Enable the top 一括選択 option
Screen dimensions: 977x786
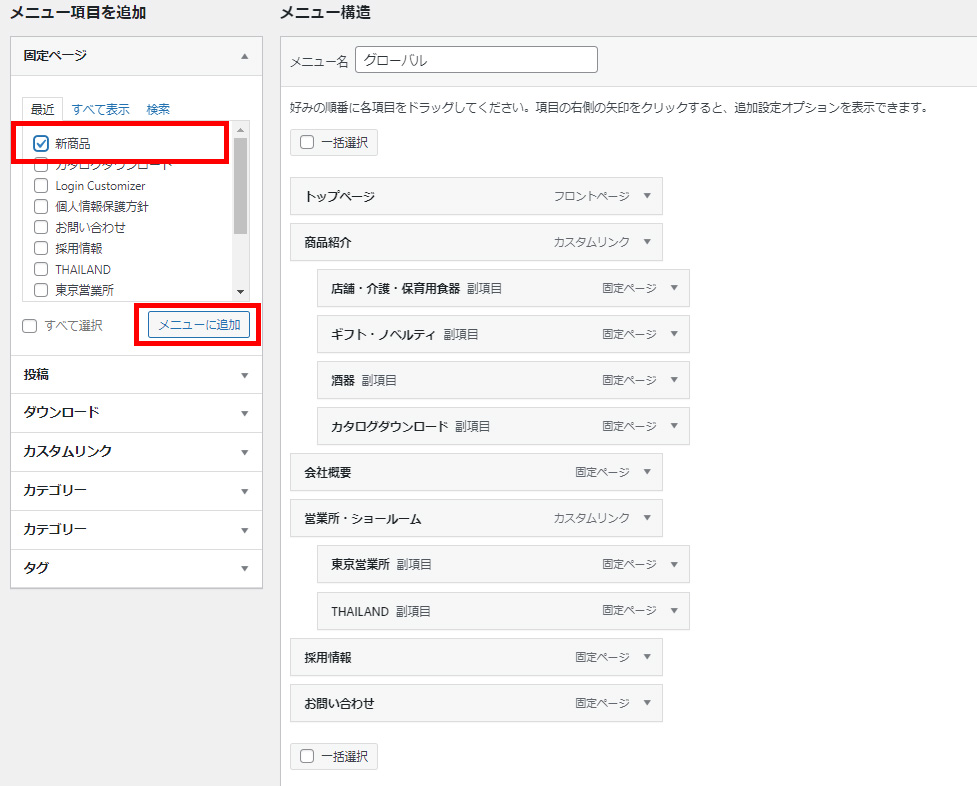307,143
